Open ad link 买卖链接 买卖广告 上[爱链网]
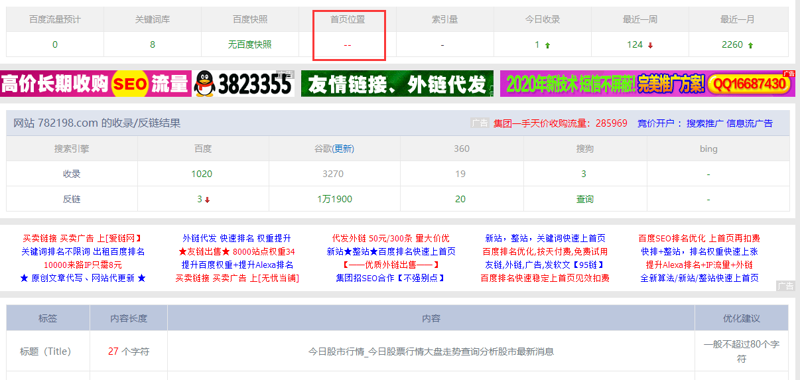The height and width of the screenshot is (380, 800). pyautogui.click(x=82, y=238)
